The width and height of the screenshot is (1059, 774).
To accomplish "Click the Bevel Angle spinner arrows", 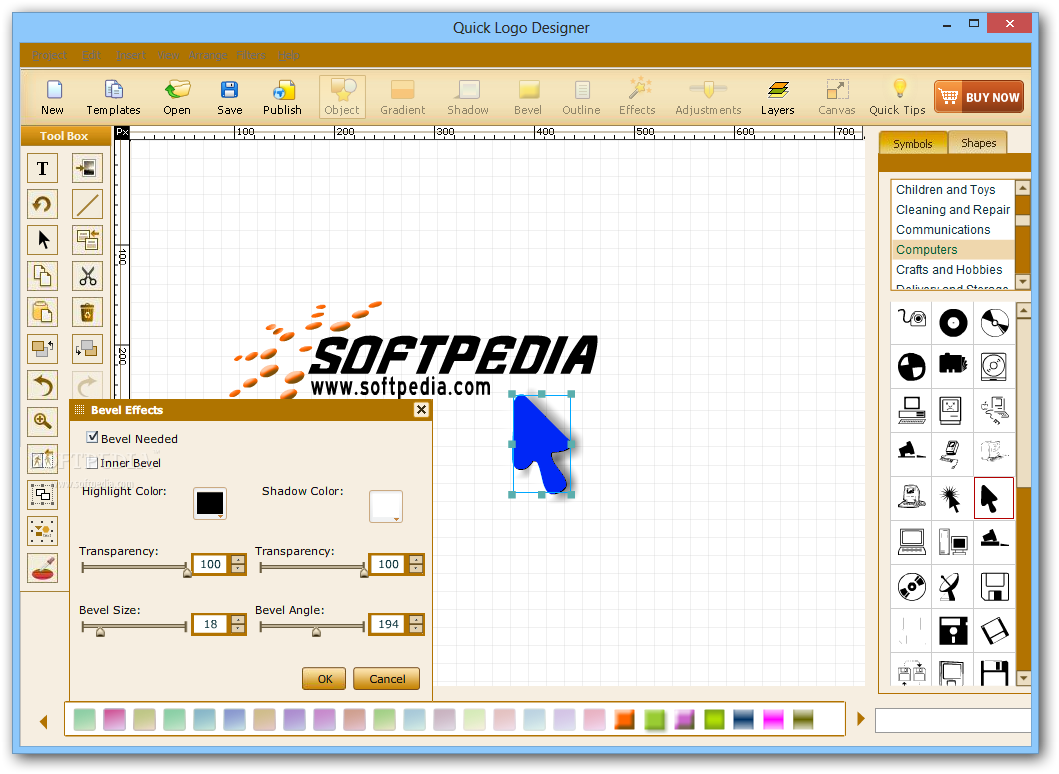I will pos(416,624).
